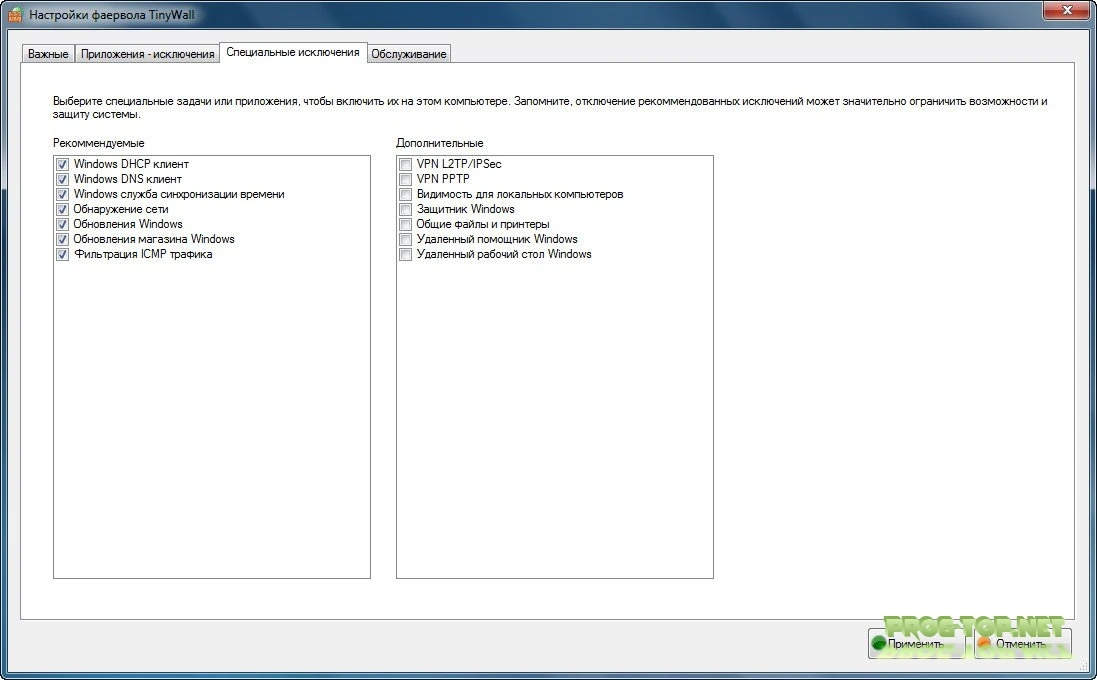Image resolution: width=1097 pixels, height=680 pixels.
Task: Select Удаленный рабочий стол Windows row text
Action: coord(504,255)
